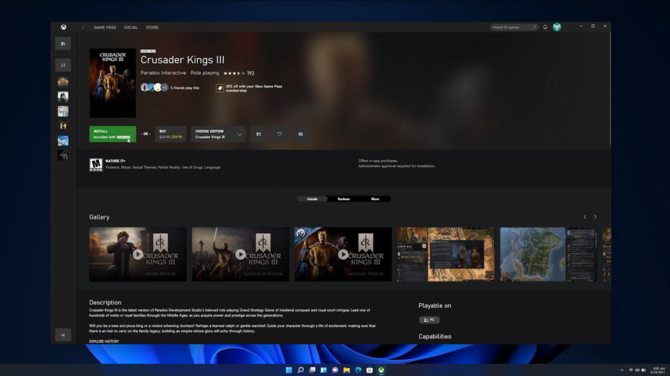Open the Widgets icon in the taskbar
Viewport: 670px width, 376px height.
point(323,370)
